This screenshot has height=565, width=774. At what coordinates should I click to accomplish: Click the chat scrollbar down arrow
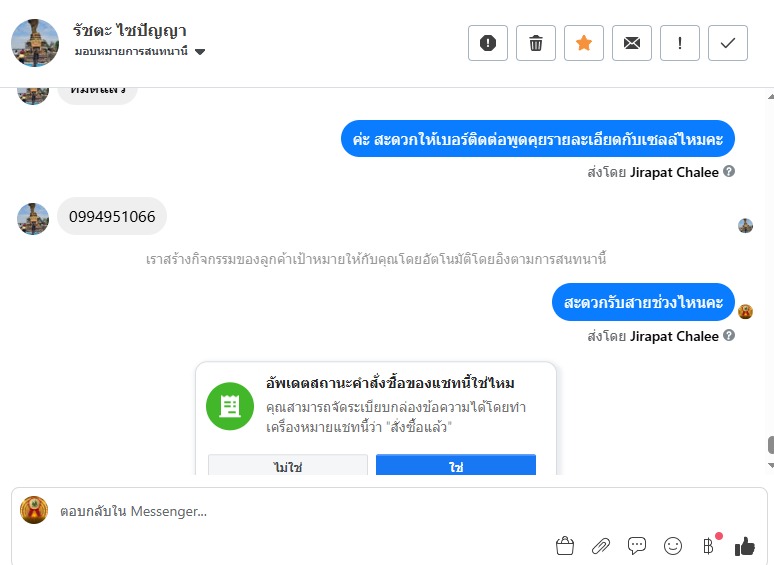point(769,466)
